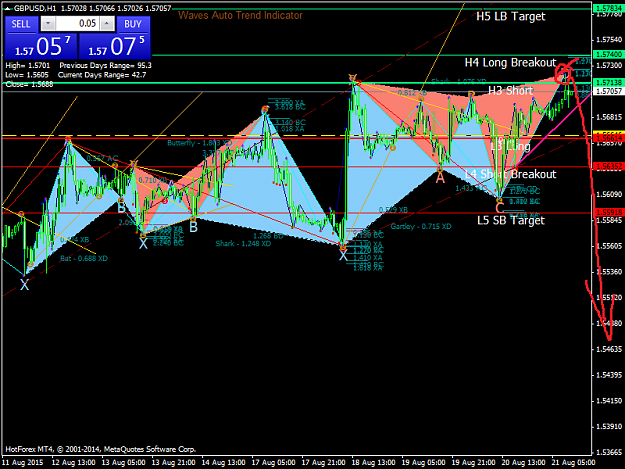Click the green 1.57400 price tag
The width and height of the screenshot is (625, 469).
click(x=607, y=54)
